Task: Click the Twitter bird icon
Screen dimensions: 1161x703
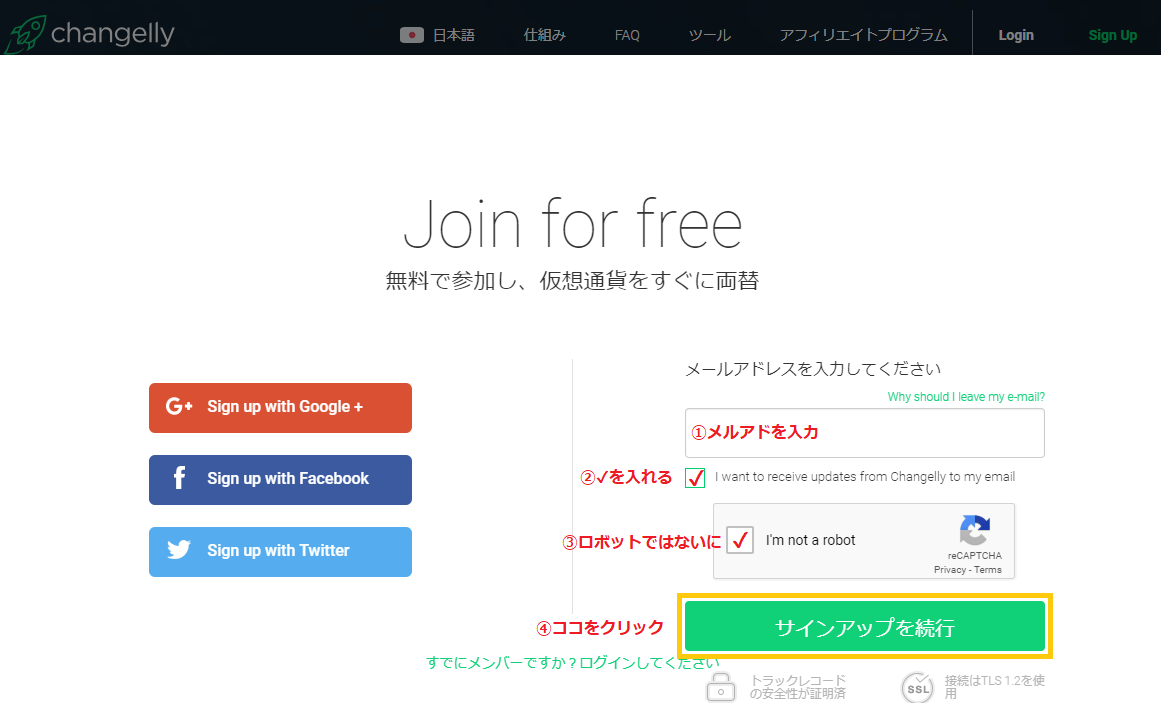Action: pos(179,550)
